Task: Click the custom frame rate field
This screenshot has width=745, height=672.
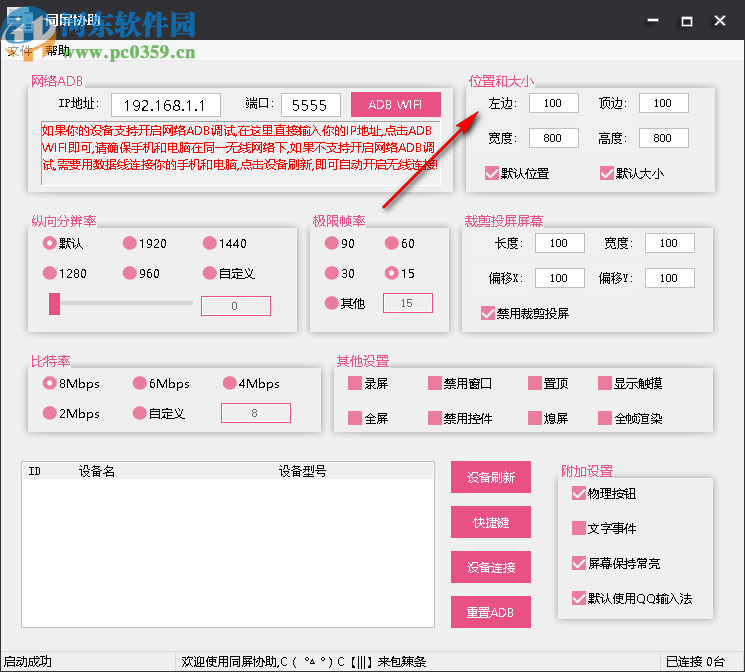Action: (408, 303)
